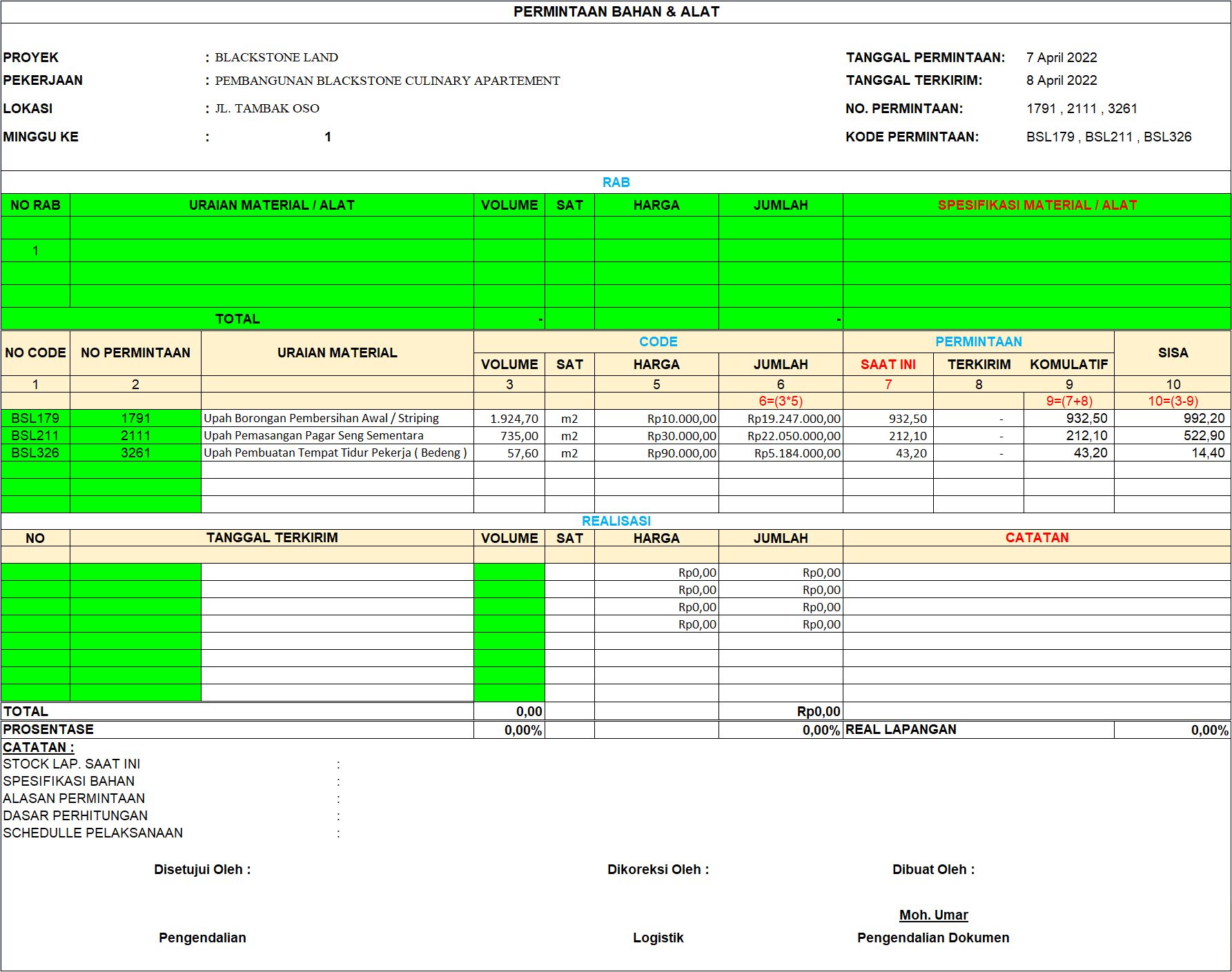Click the formula note 10=(3-9)

click(x=1173, y=401)
